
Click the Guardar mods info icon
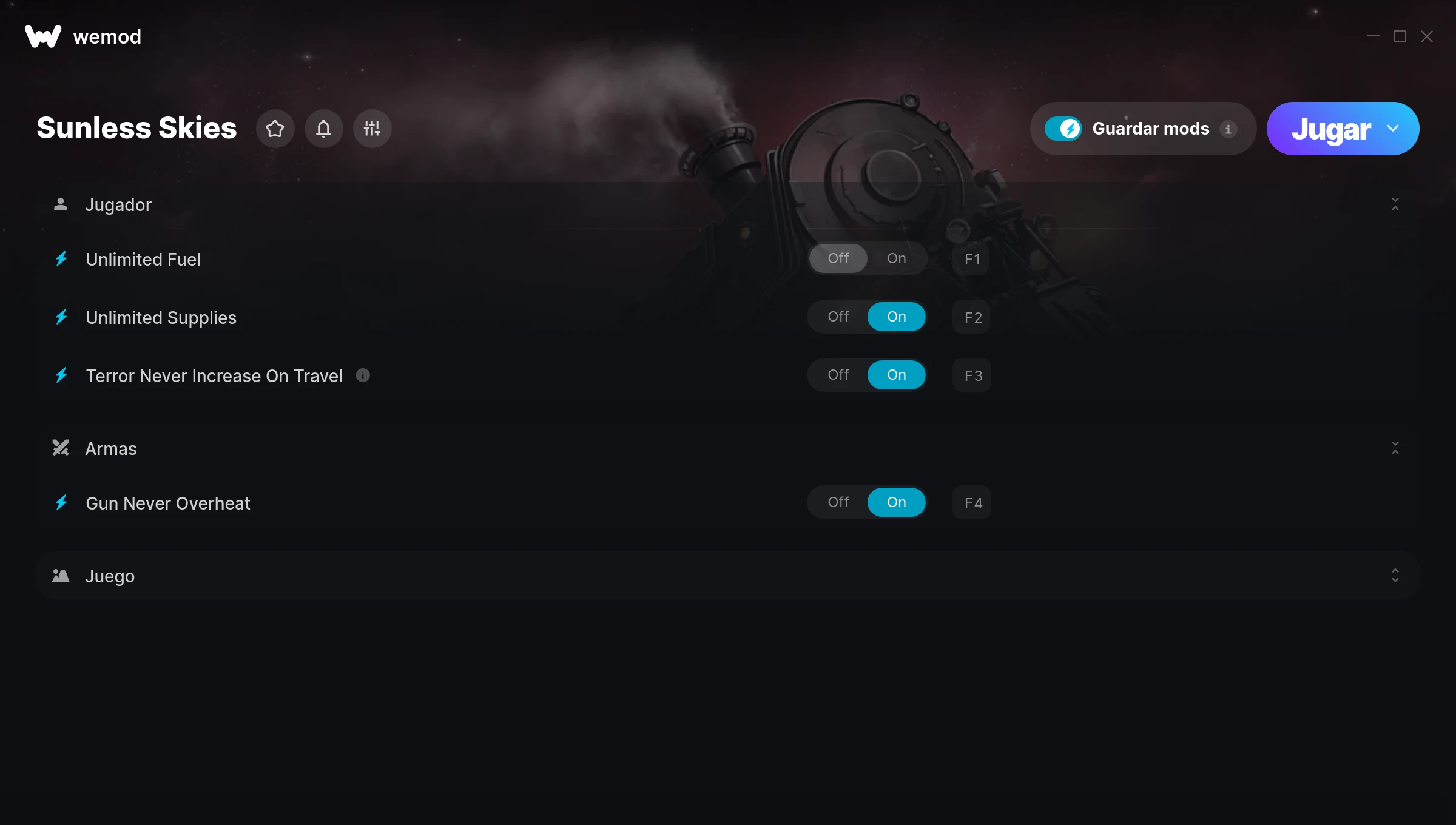tap(1228, 129)
